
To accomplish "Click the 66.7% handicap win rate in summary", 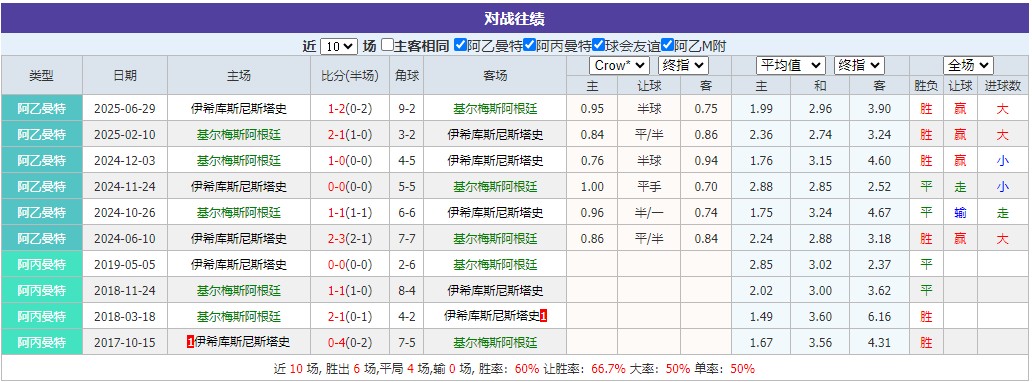I will (x=609, y=369).
